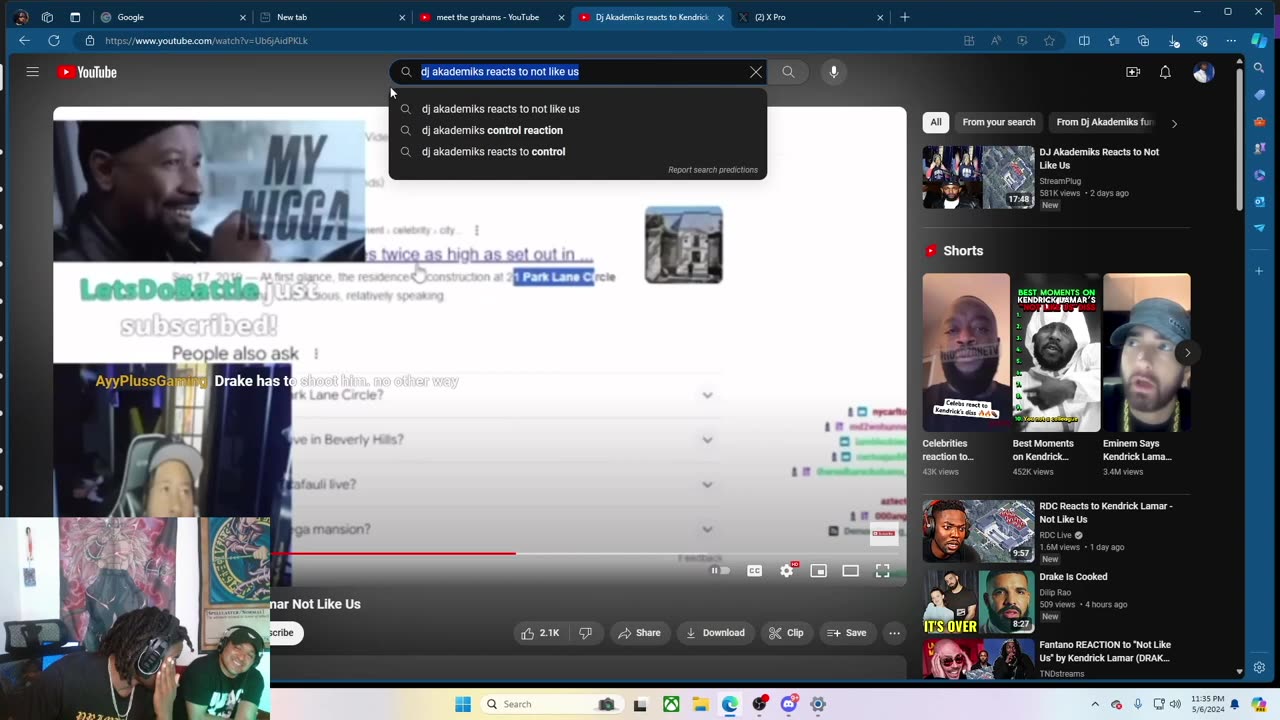
Task: Select the 'From your search' chip
Action: (x=999, y=122)
